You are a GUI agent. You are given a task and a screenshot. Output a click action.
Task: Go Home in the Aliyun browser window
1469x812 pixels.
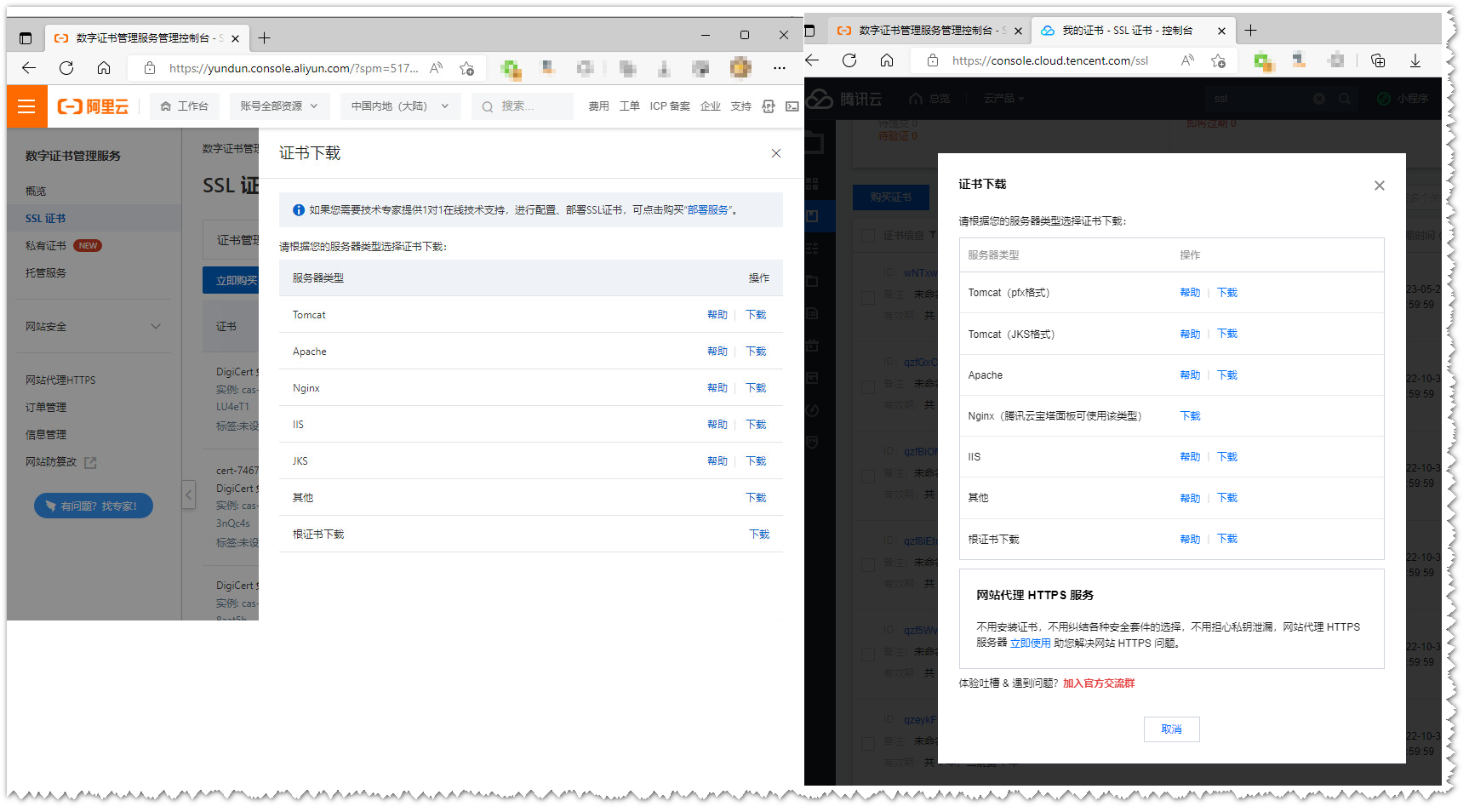(104, 68)
